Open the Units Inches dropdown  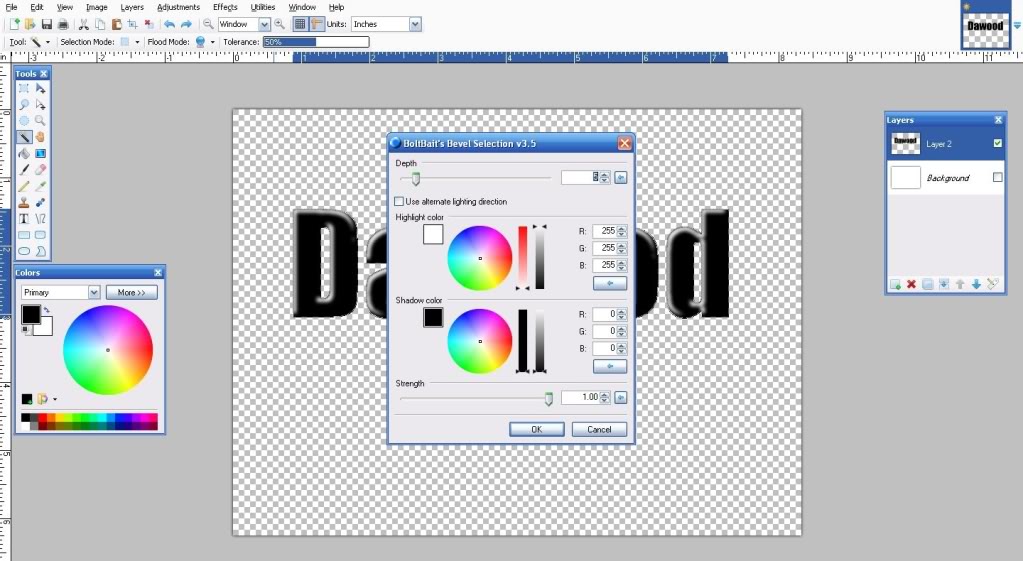415,24
